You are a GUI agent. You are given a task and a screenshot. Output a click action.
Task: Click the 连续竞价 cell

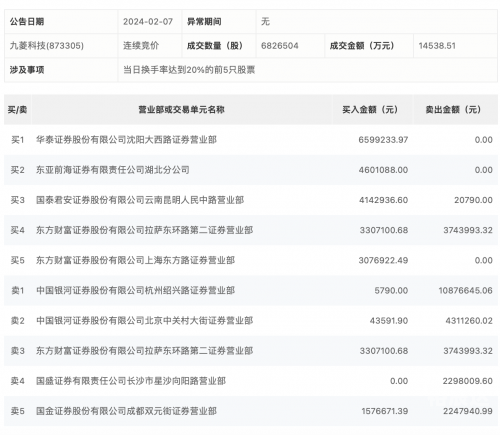tap(141, 46)
